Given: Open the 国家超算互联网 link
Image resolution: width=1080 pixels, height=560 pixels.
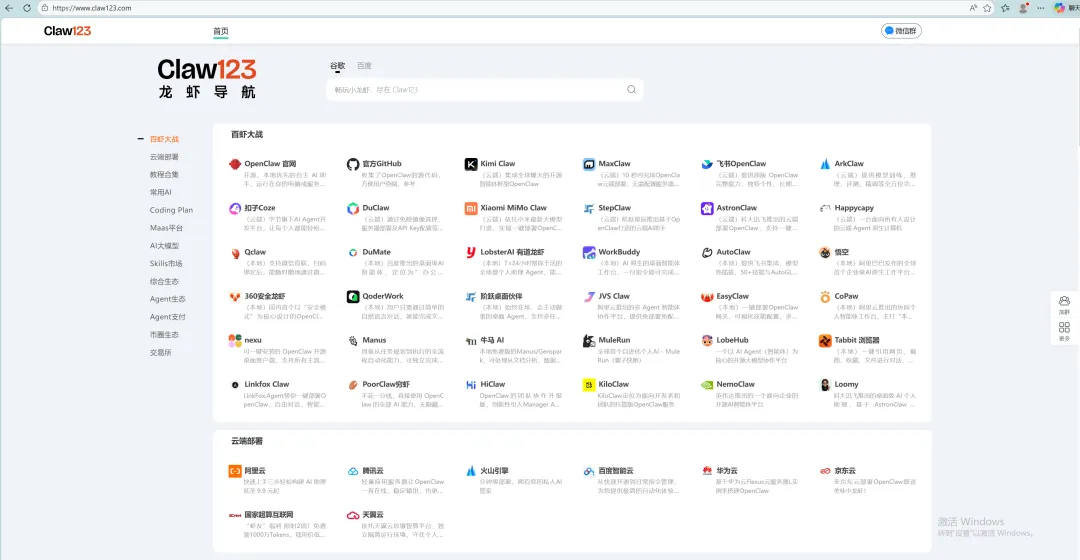Looking at the screenshot, I should pos(269,515).
